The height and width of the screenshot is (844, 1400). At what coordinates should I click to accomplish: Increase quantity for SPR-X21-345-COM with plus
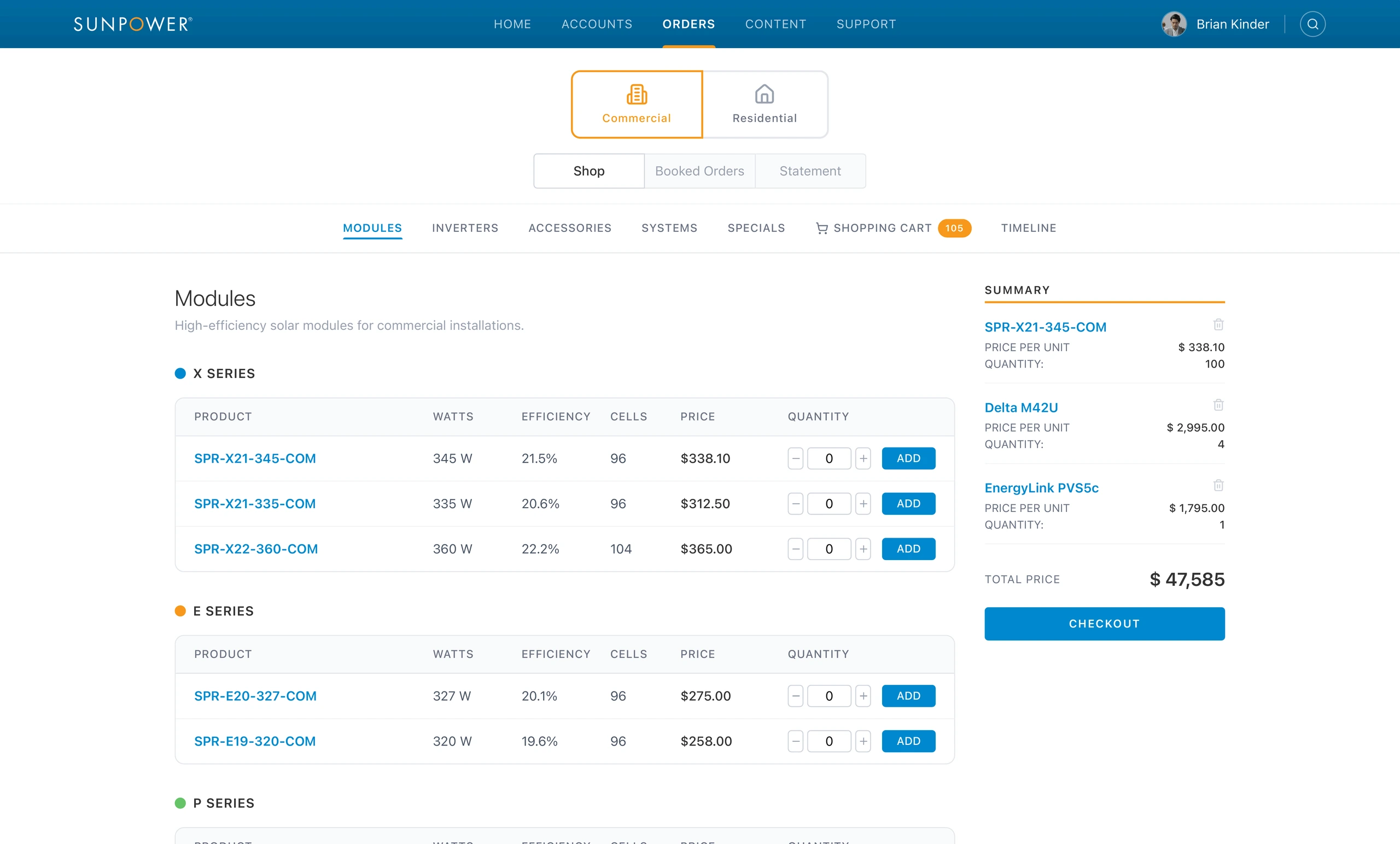coord(863,459)
